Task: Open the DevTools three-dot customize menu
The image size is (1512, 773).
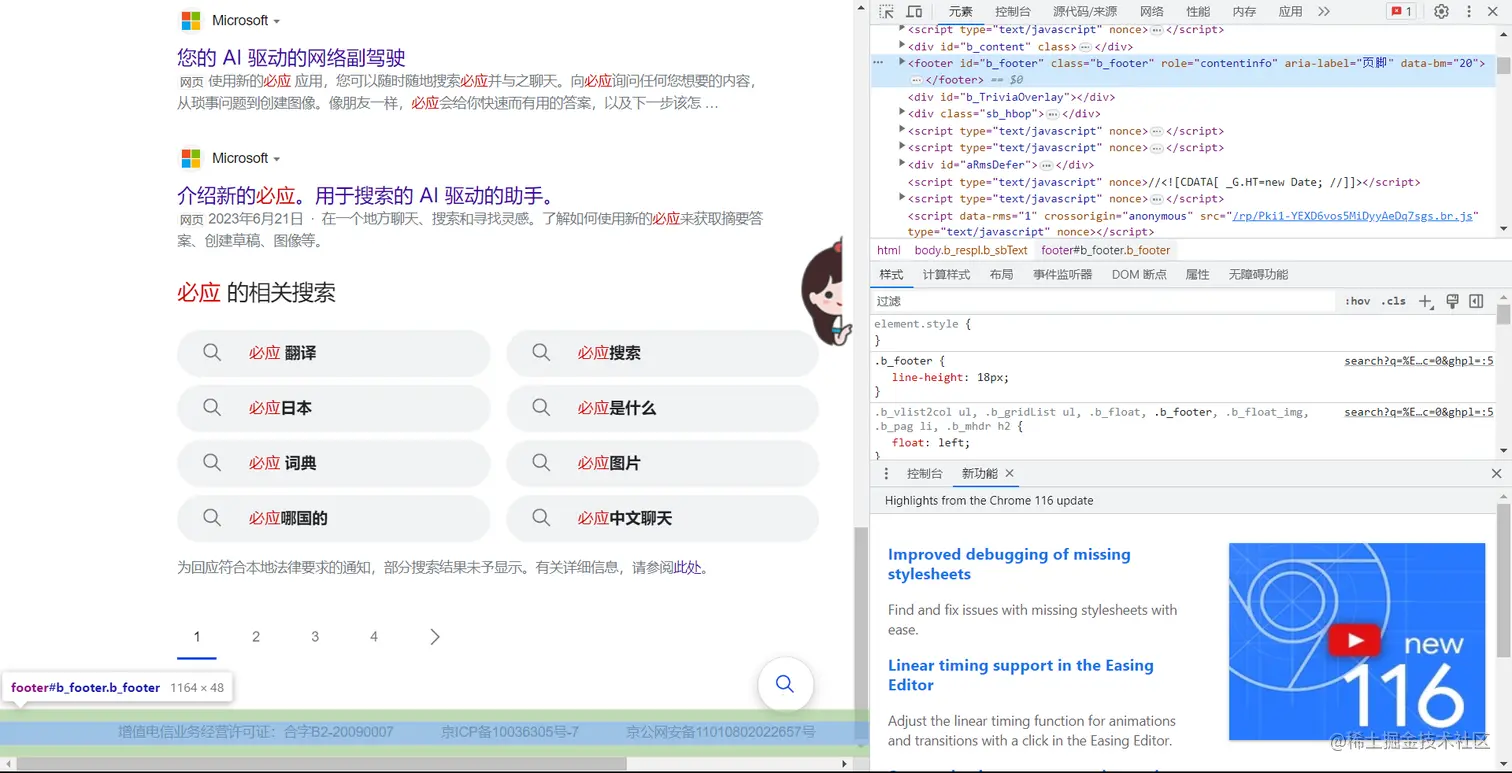Action: [x=1469, y=12]
